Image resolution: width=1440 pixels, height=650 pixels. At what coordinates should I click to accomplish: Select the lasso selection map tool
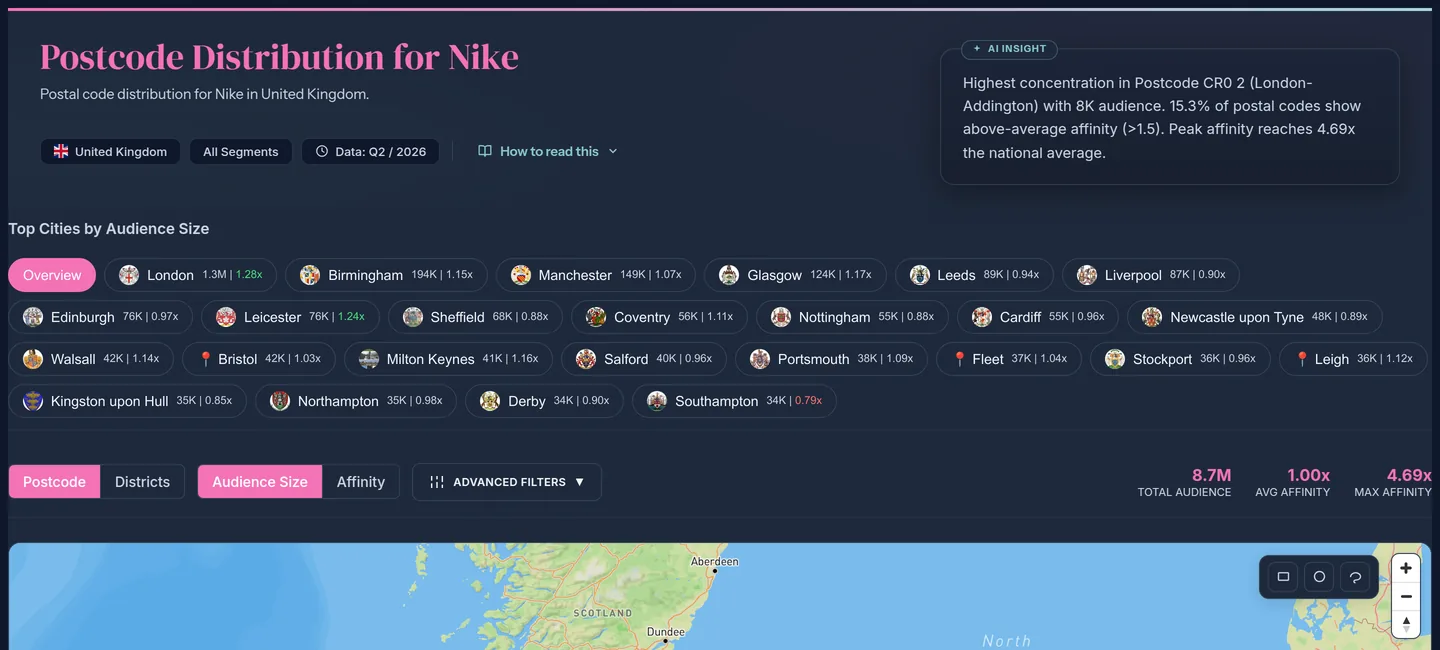1355,577
